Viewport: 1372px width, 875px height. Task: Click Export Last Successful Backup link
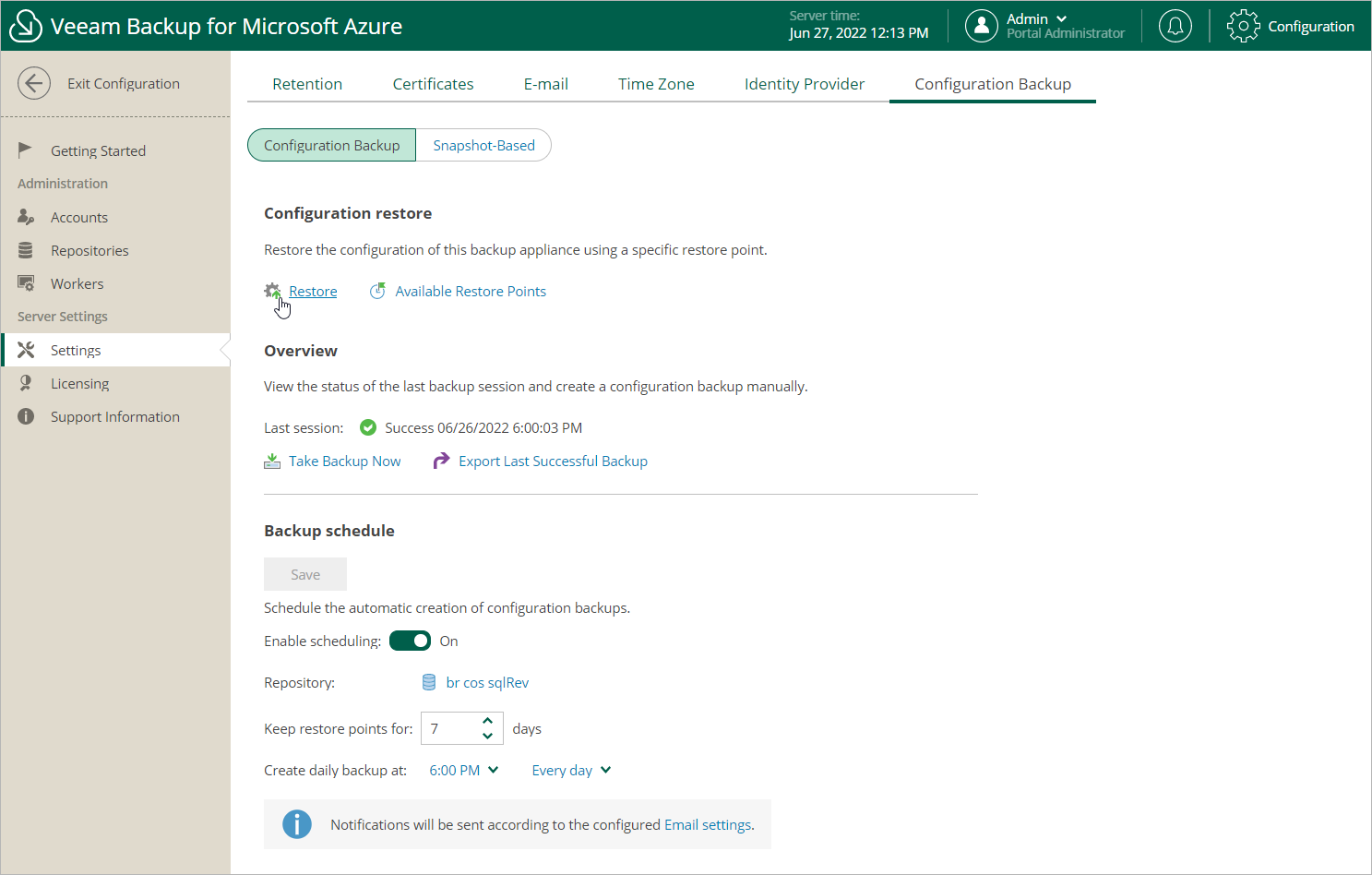pyautogui.click(x=553, y=461)
